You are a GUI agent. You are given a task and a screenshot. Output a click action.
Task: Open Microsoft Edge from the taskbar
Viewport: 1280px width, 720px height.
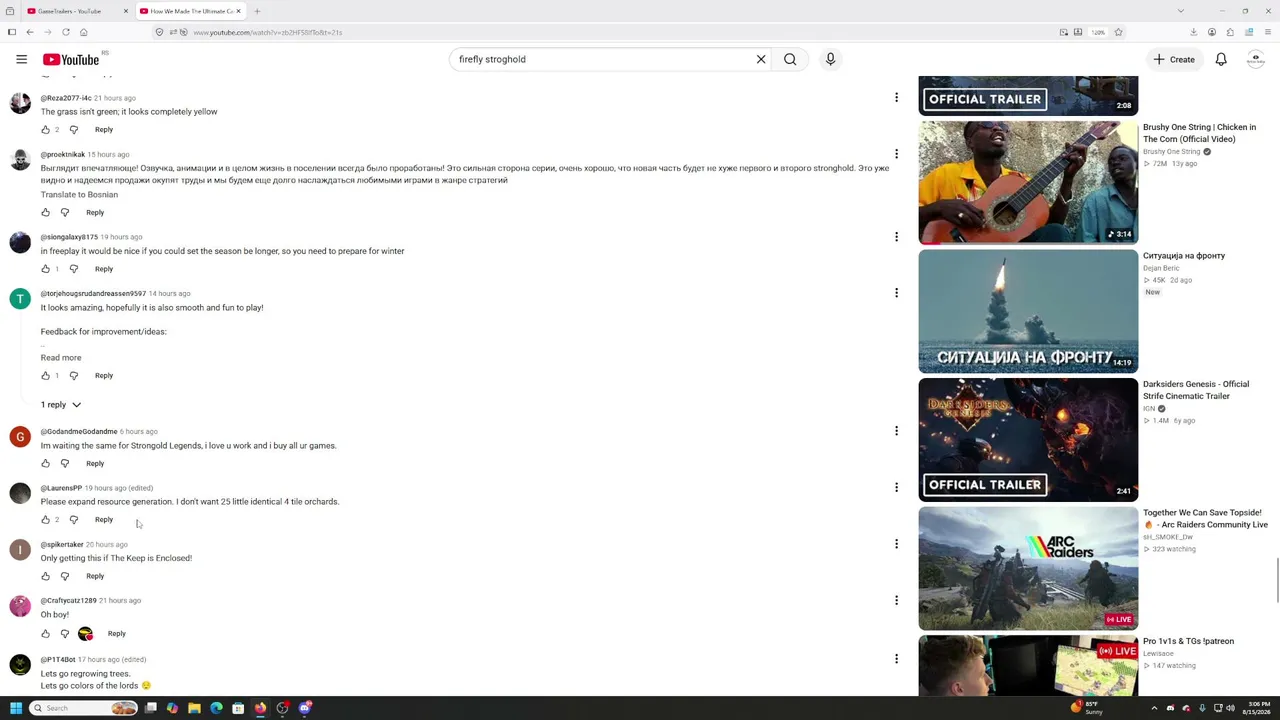click(216, 708)
